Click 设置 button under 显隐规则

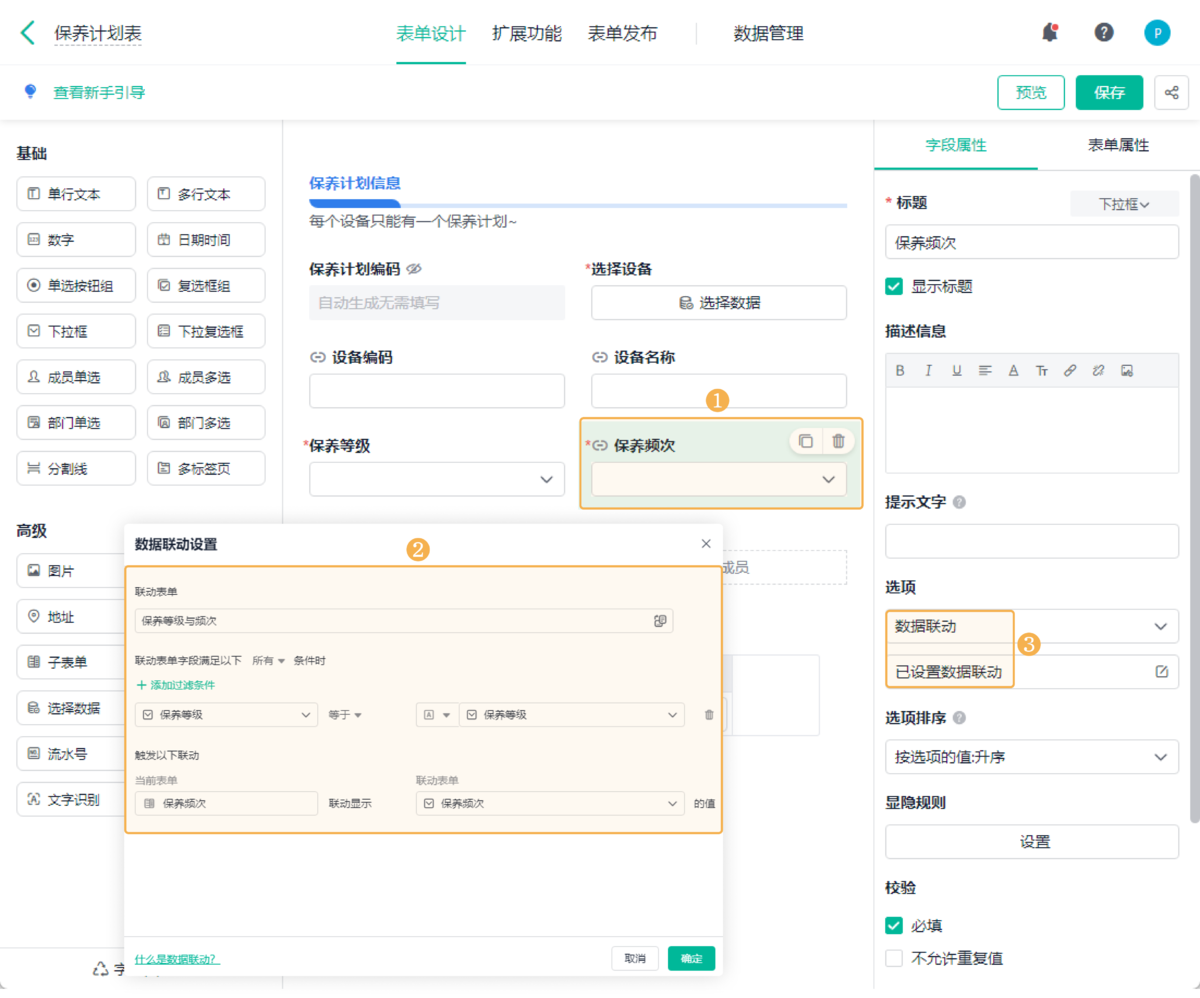1032,842
